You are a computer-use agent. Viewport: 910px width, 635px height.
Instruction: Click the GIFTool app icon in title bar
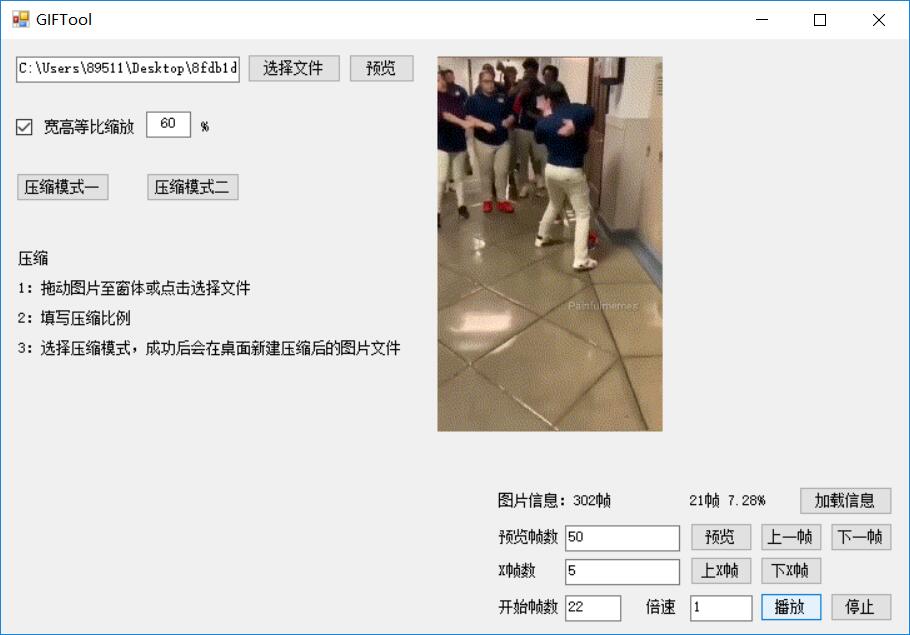(20, 20)
